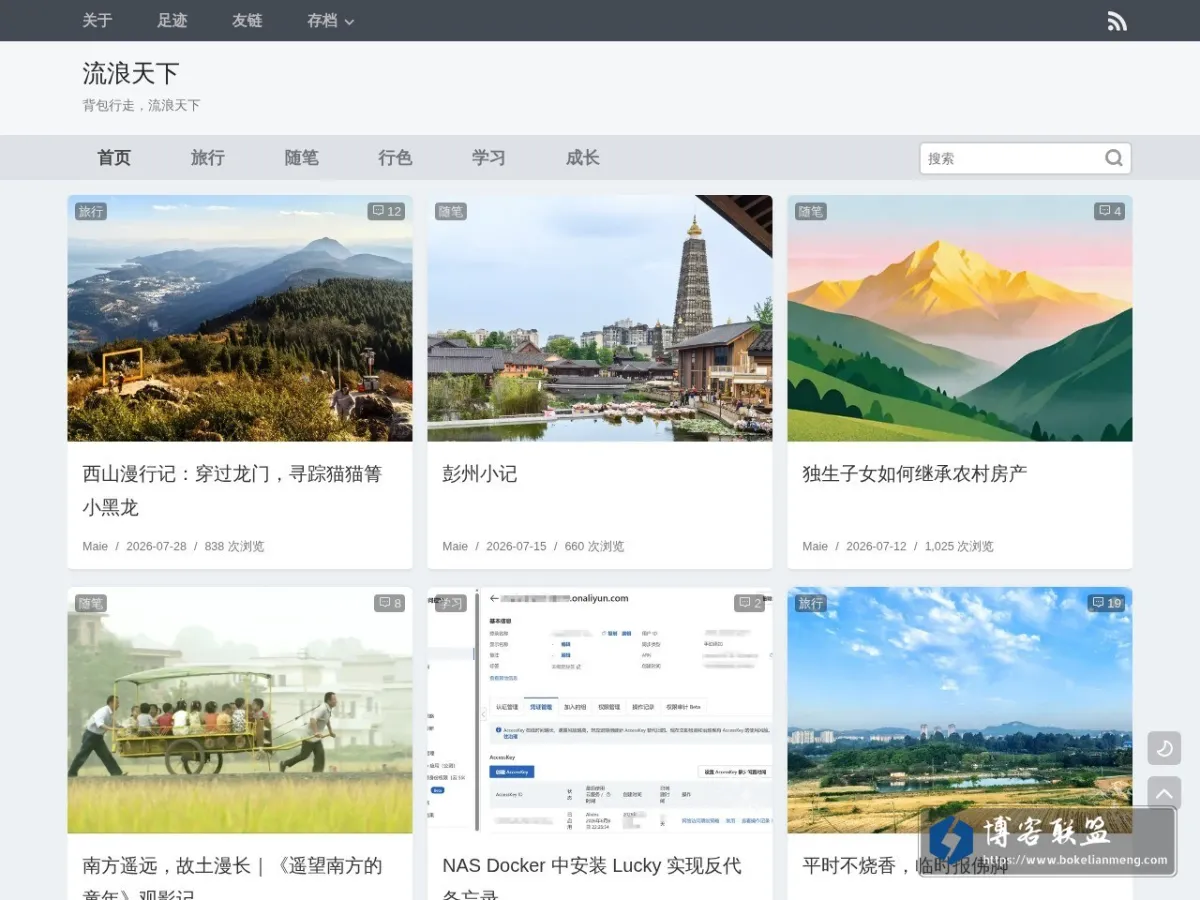The width and height of the screenshot is (1200, 900).
Task: Click the 随笔 tag on 彭州小记 card
Action: tap(451, 211)
